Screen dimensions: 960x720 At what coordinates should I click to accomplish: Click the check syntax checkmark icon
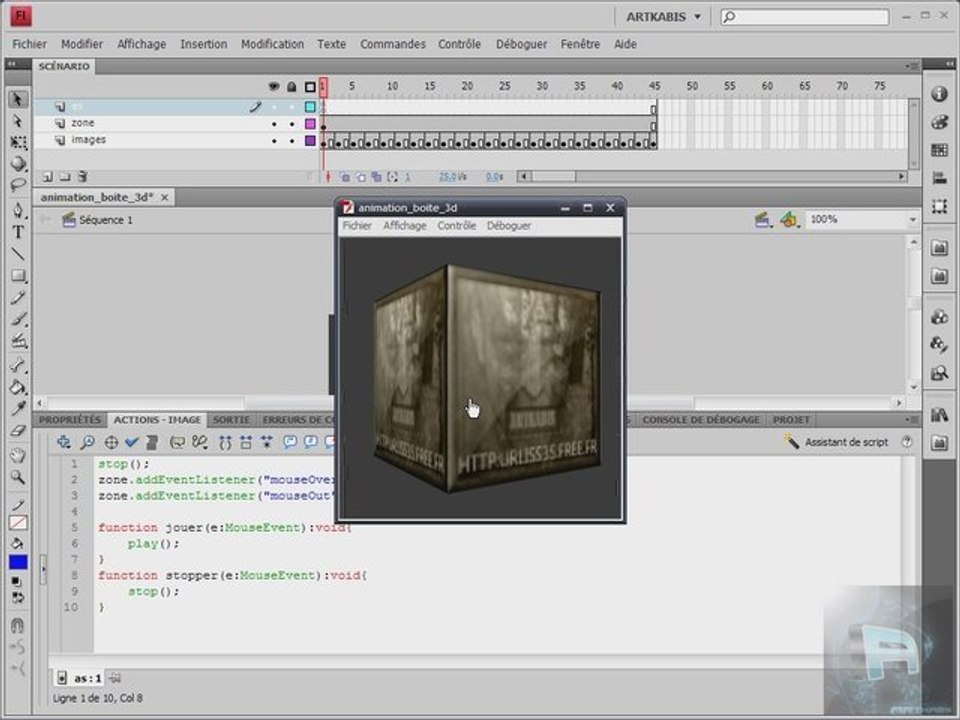tap(132, 441)
